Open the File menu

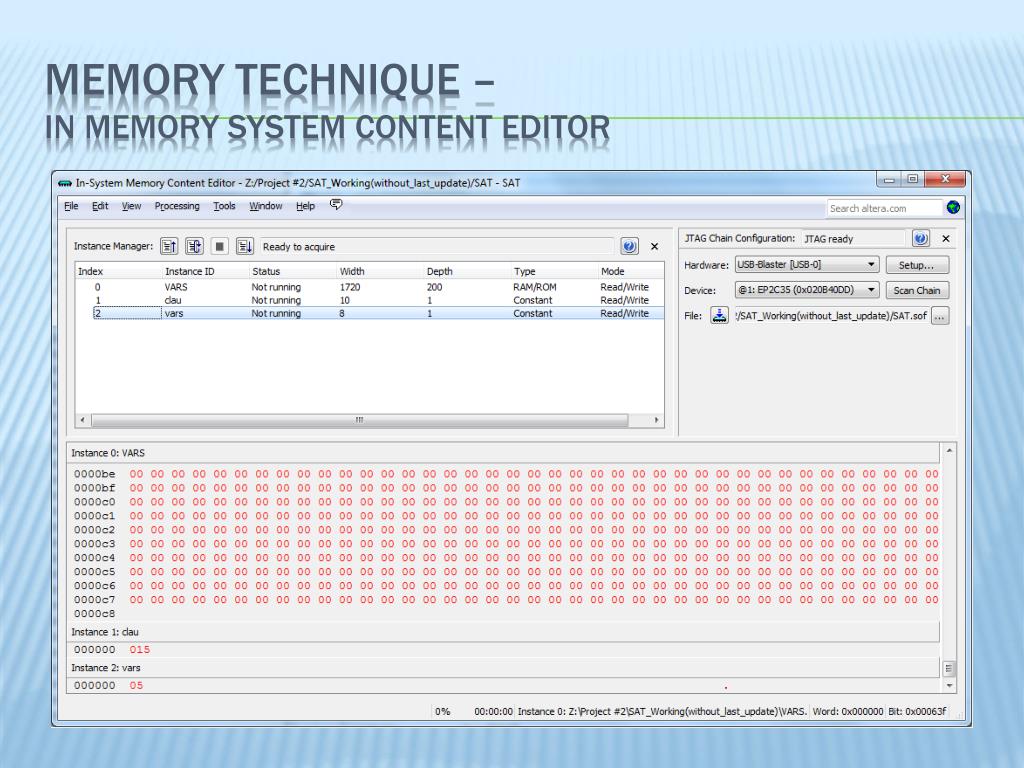[x=71, y=206]
